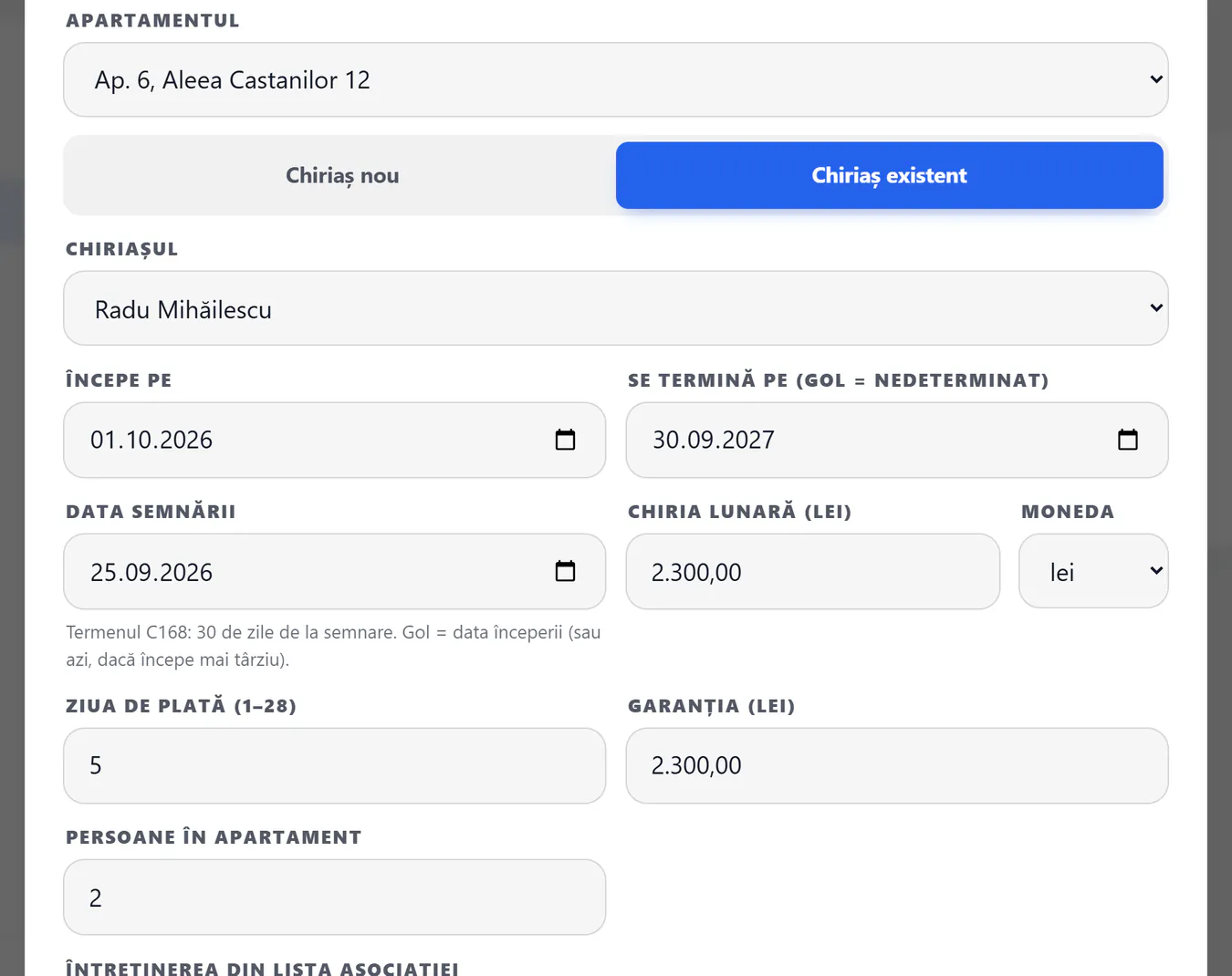Click the Ziua de plată (1–28) label
This screenshot has height=976, width=1232.
click(x=181, y=706)
